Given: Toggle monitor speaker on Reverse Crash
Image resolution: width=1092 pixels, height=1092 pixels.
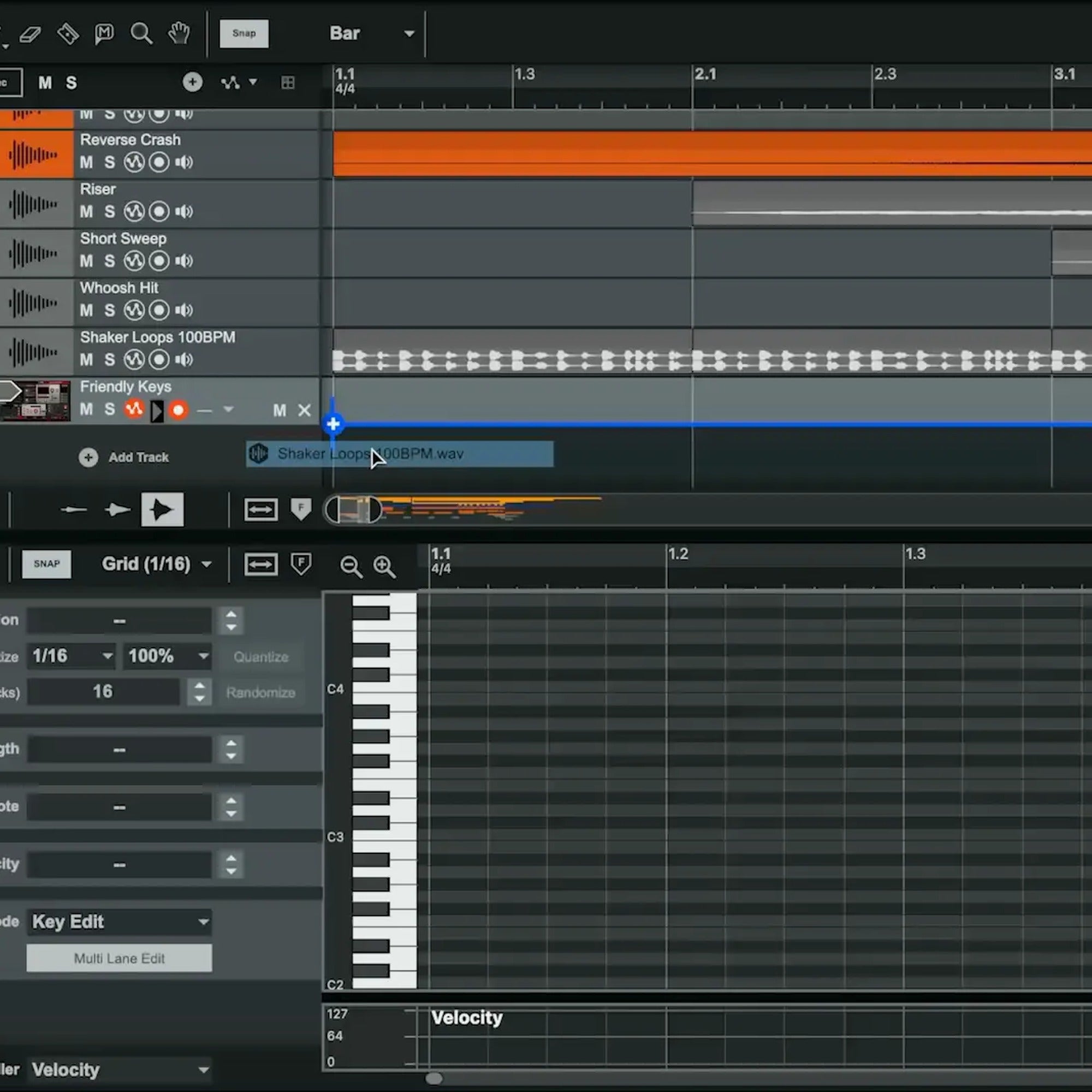Looking at the screenshot, I should coord(183,163).
